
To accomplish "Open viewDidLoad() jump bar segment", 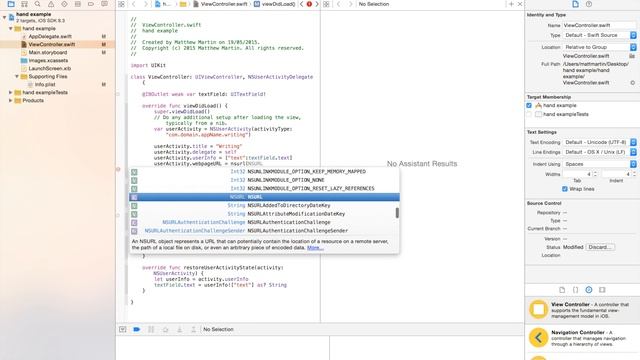I will (x=275, y=4).
